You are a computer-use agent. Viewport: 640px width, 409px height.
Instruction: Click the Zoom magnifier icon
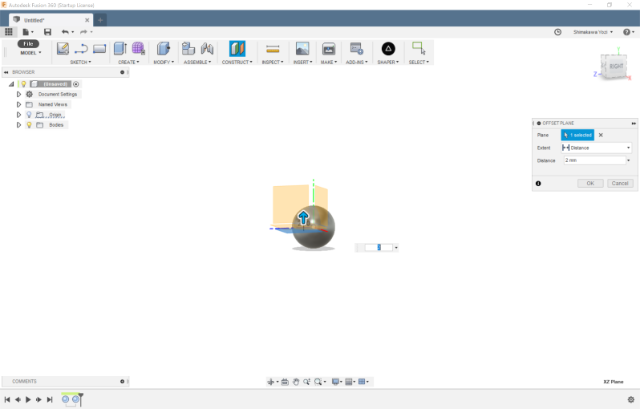[x=307, y=382]
